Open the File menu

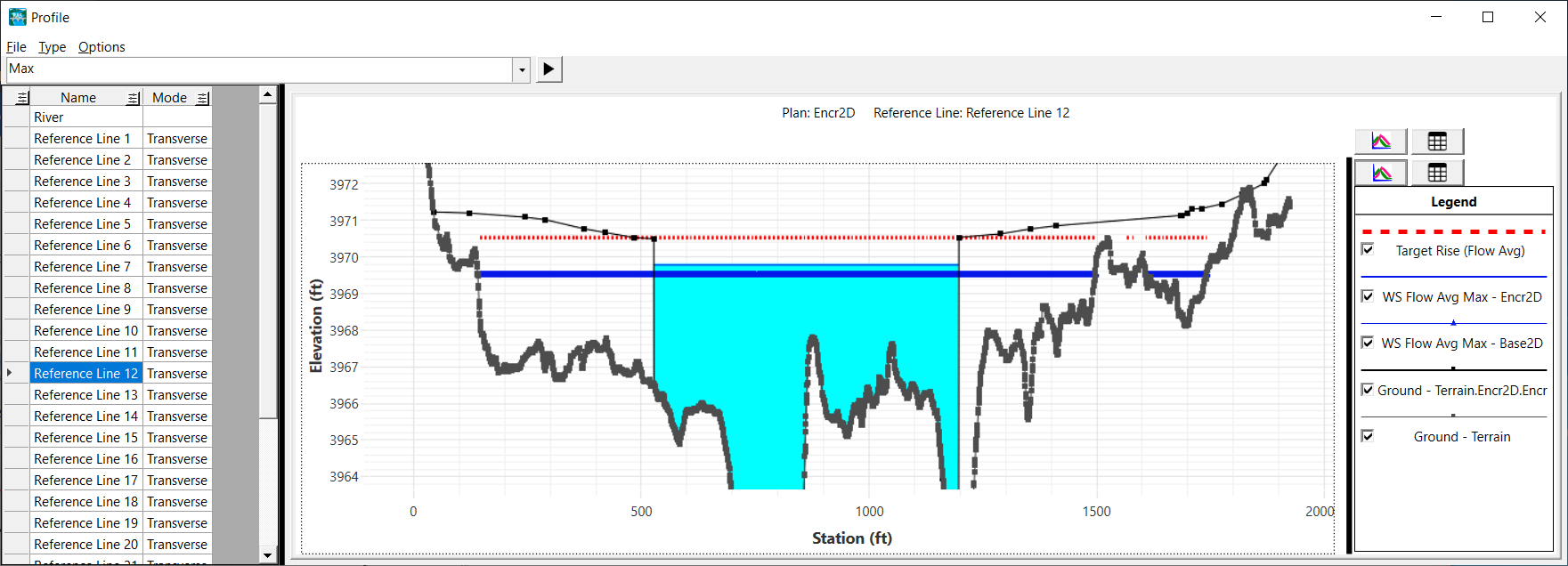click(x=16, y=47)
